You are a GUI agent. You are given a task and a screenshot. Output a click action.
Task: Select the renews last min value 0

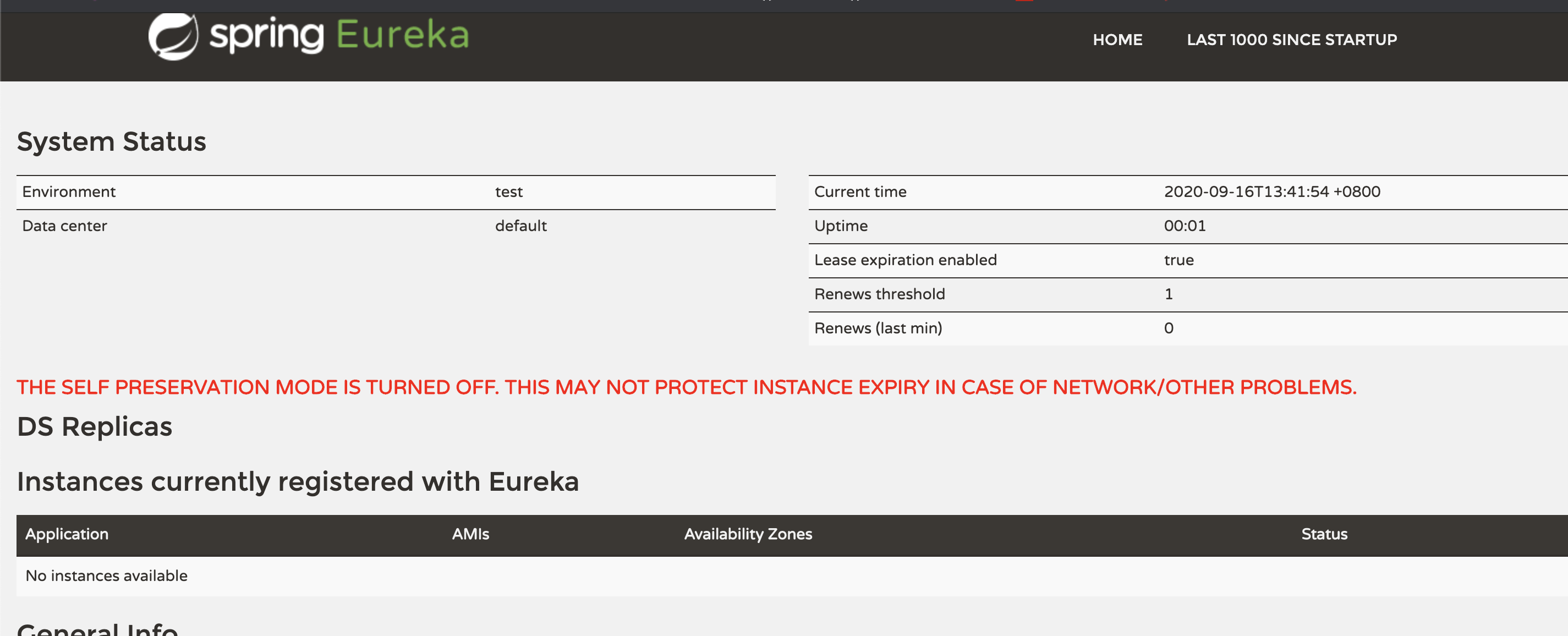[x=1168, y=328]
